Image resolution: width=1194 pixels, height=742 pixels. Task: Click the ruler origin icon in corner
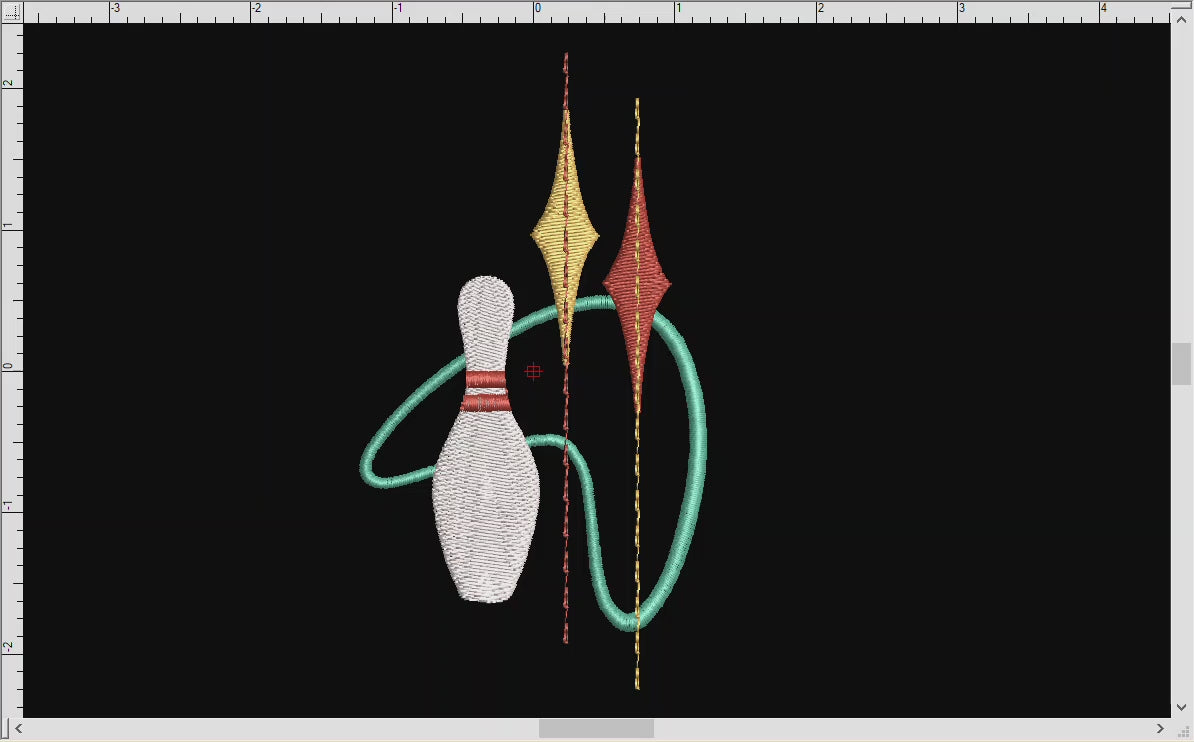tap(11, 12)
